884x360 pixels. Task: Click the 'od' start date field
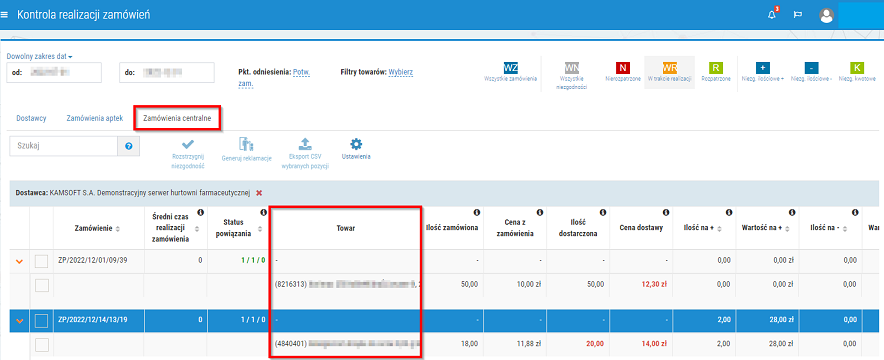click(54, 73)
